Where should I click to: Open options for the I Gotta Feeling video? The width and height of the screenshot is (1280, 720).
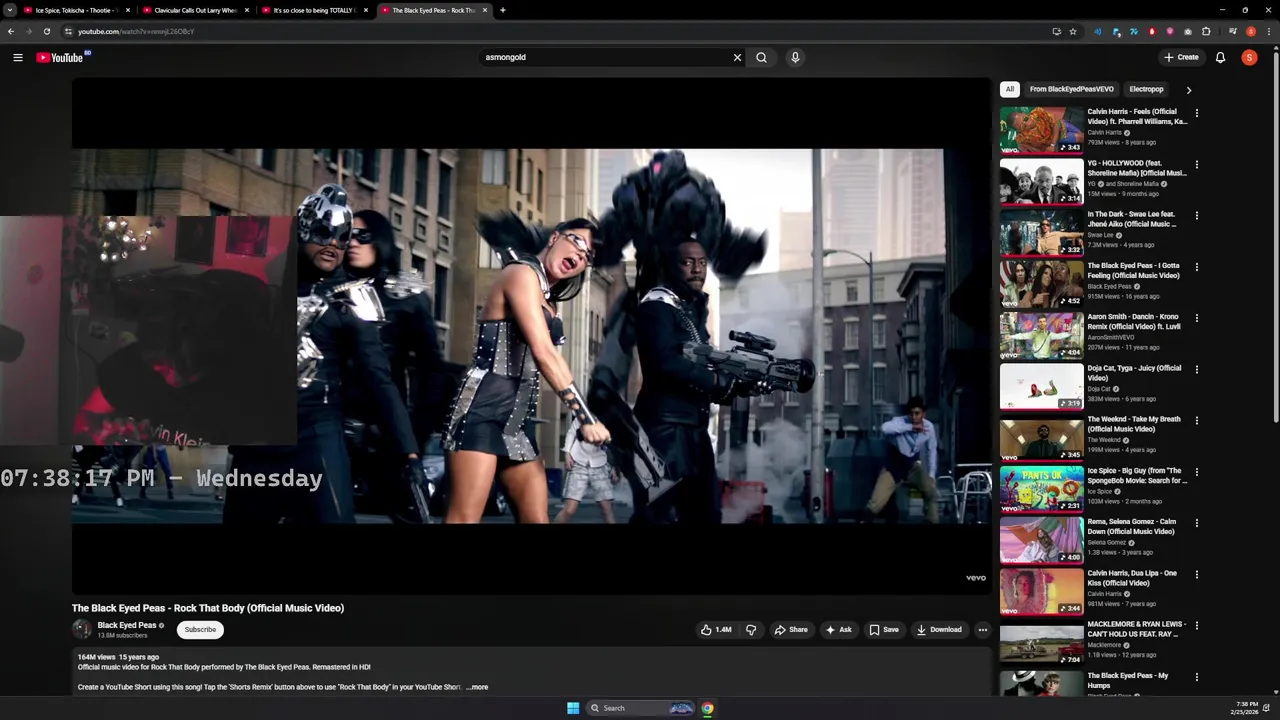(1197, 267)
